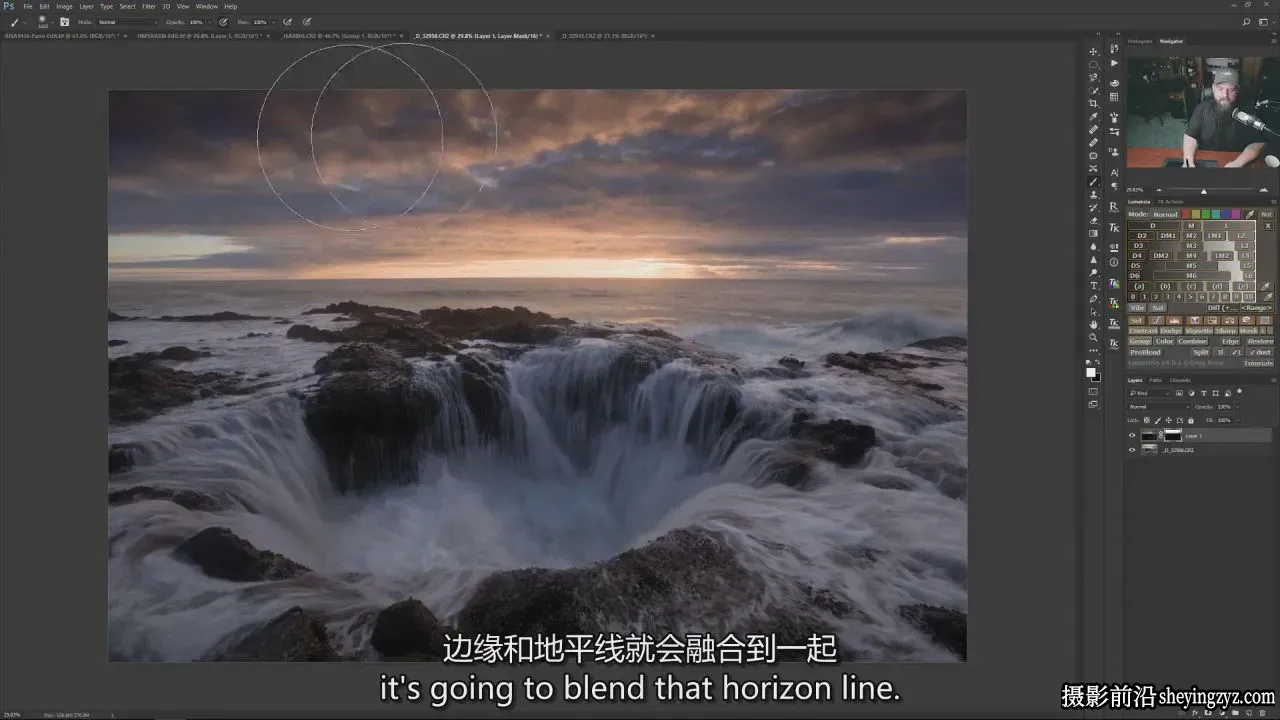Open the layer filter Kind dropdown
Image resolution: width=1280 pixels, height=720 pixels.
point(1148,393)
